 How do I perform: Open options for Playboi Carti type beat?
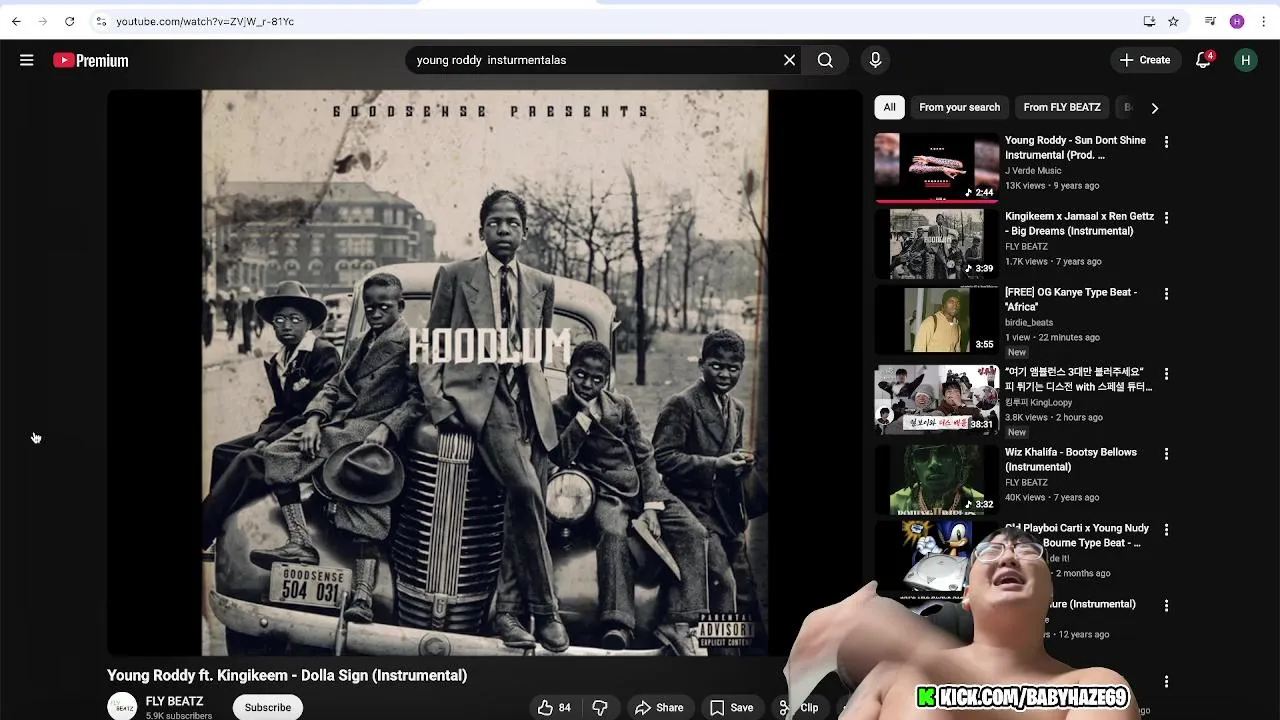coord(1166,530)
